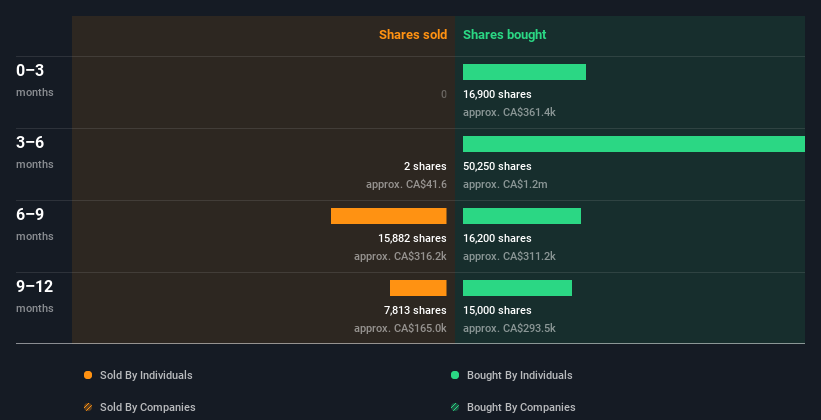Select the green bar for 0–3 months

click(524, 72)
